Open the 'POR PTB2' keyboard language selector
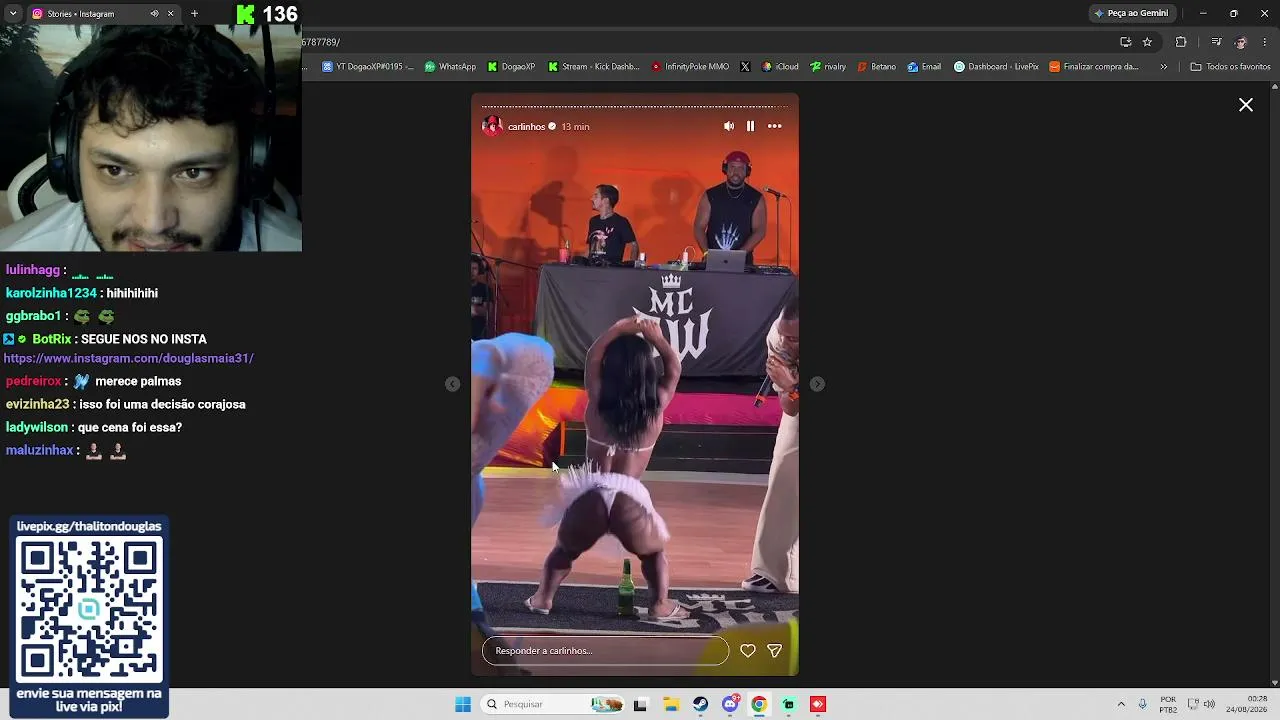 1168,704
